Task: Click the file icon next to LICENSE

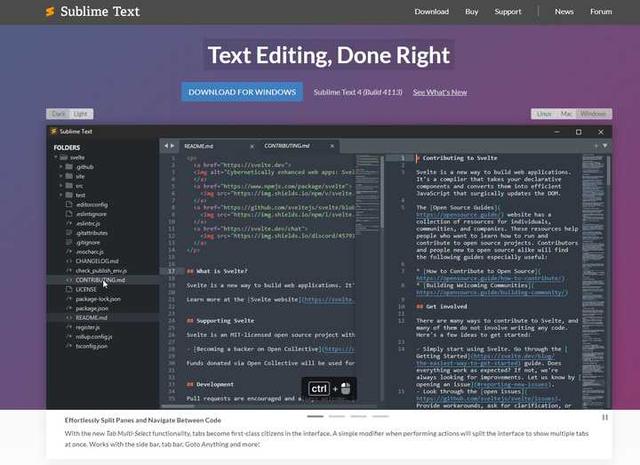Action: point(69,289)
